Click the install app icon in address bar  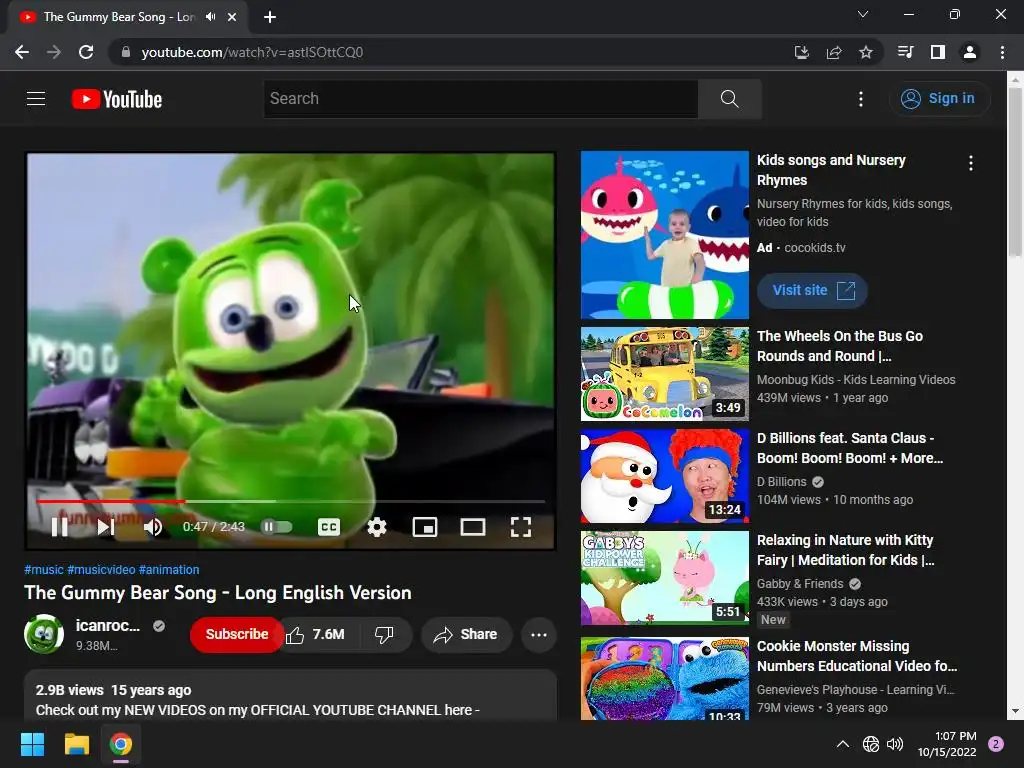(x=802, y=52)
